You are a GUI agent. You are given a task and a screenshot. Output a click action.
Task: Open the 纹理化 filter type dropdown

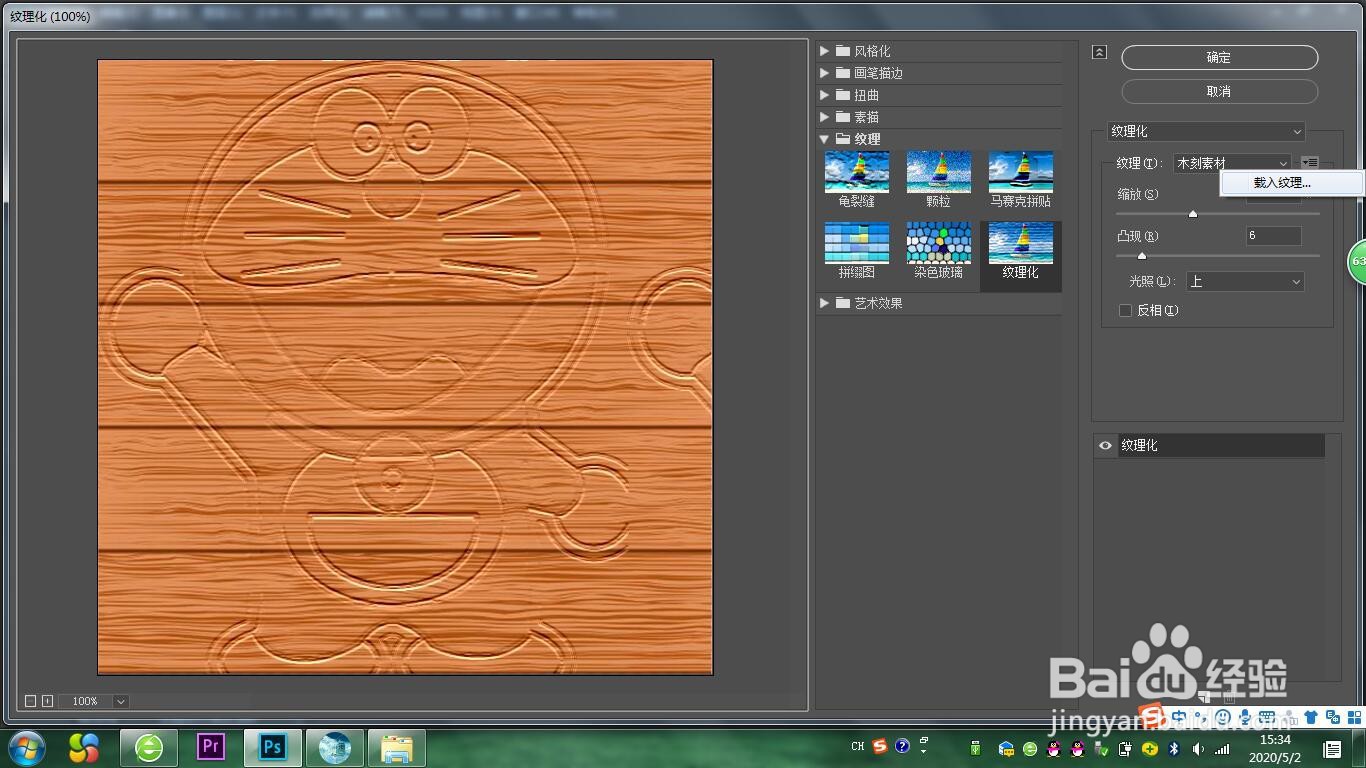coord(1206,131)
